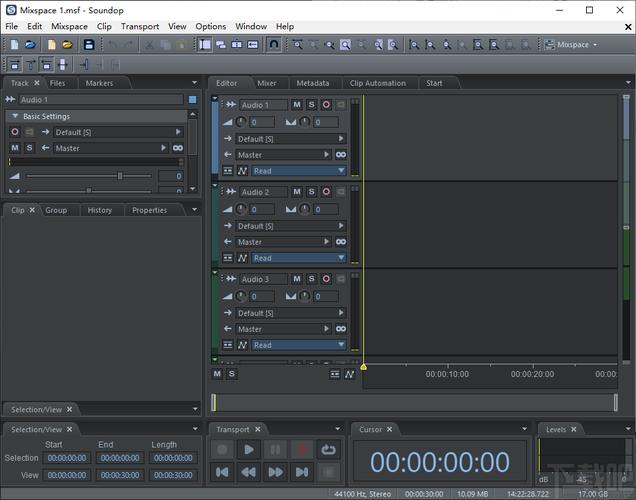
Task: Toggle the snapping magnet icon
Action: 274,44
